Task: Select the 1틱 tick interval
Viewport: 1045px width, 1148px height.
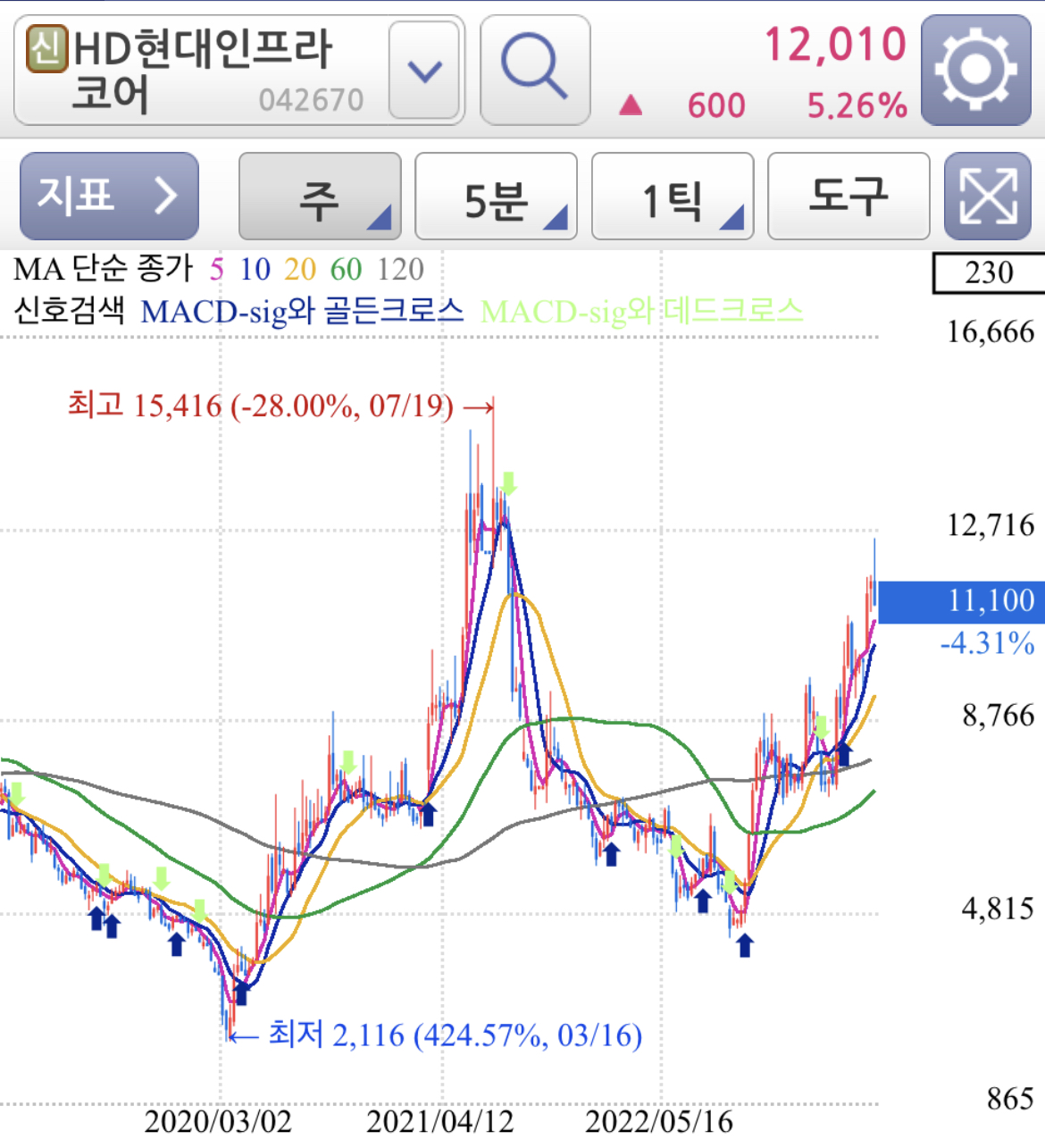Action: pyautogui.click(x=673, y=196)
